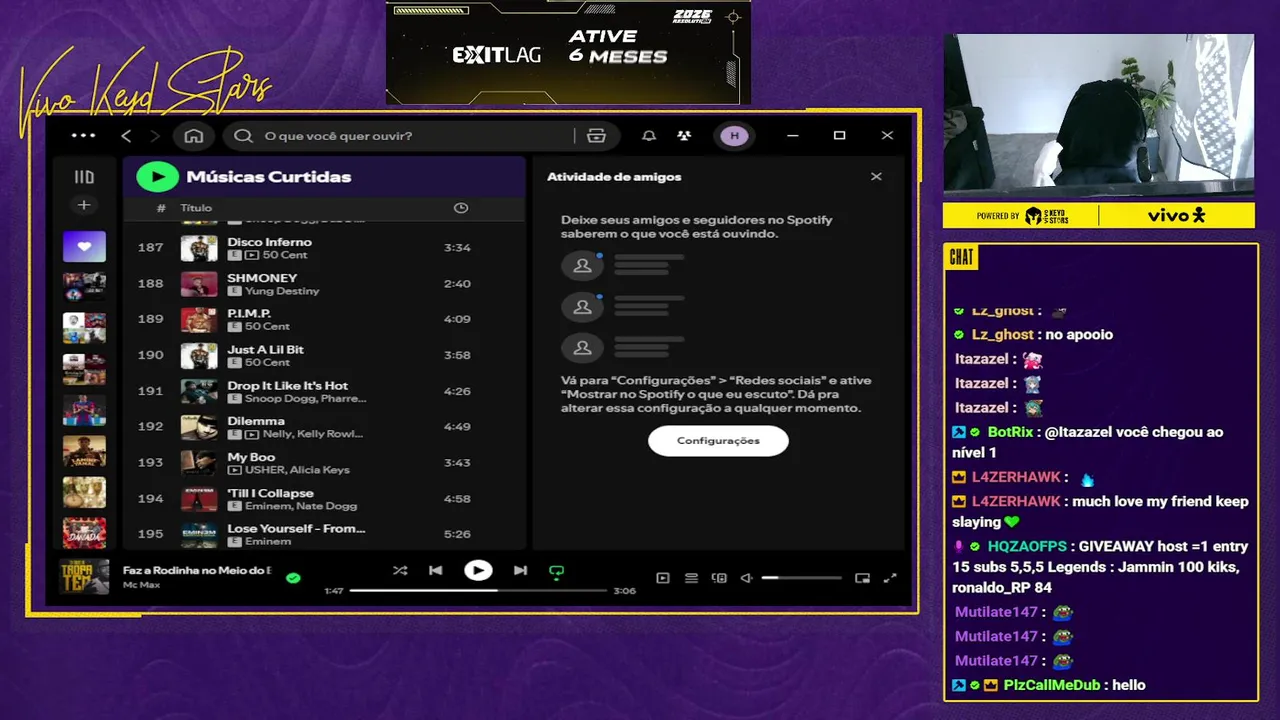Image resolution: width=1280 pixels, height=720 pixels.
Task: Open the friend activity icon in the top bar
Action: [684, 136]
